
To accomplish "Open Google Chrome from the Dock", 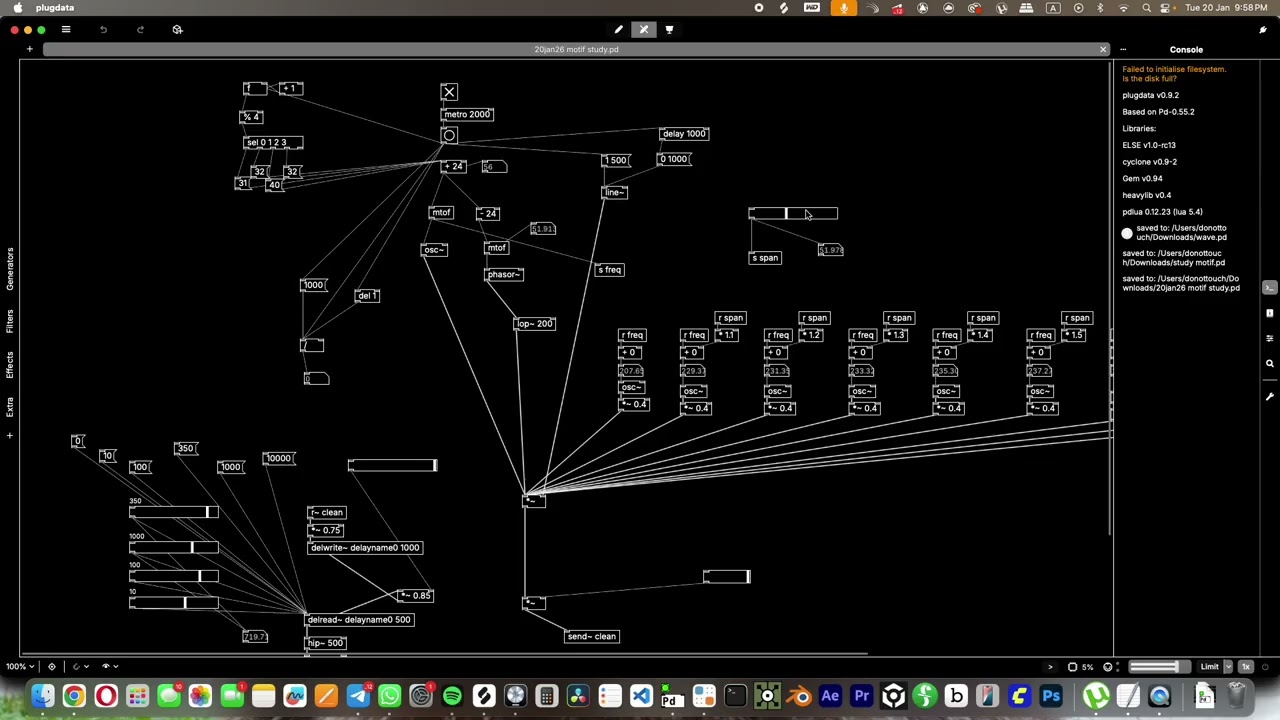I will pyautogui.click(x=74, y=696).
